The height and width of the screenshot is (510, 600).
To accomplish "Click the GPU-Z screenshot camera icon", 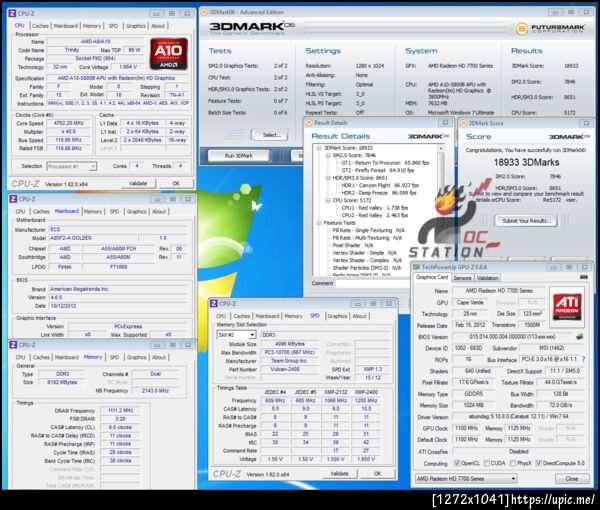I will point(584,277).
